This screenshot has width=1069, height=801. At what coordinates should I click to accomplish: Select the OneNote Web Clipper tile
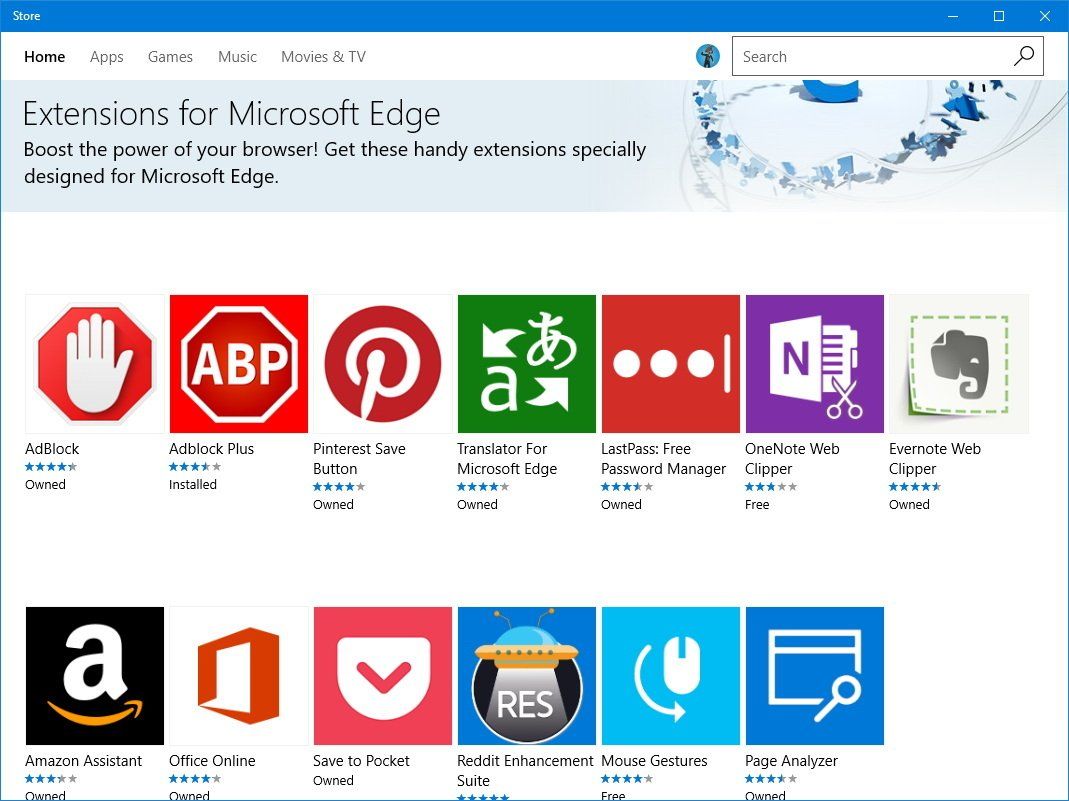[814, 363]
